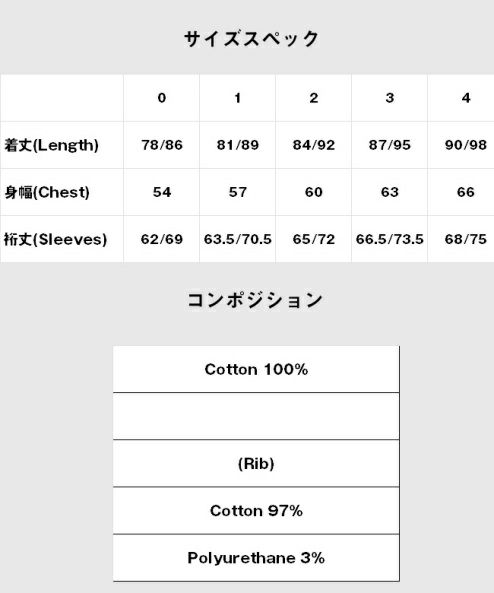Select size column header 4

point(466,98)
